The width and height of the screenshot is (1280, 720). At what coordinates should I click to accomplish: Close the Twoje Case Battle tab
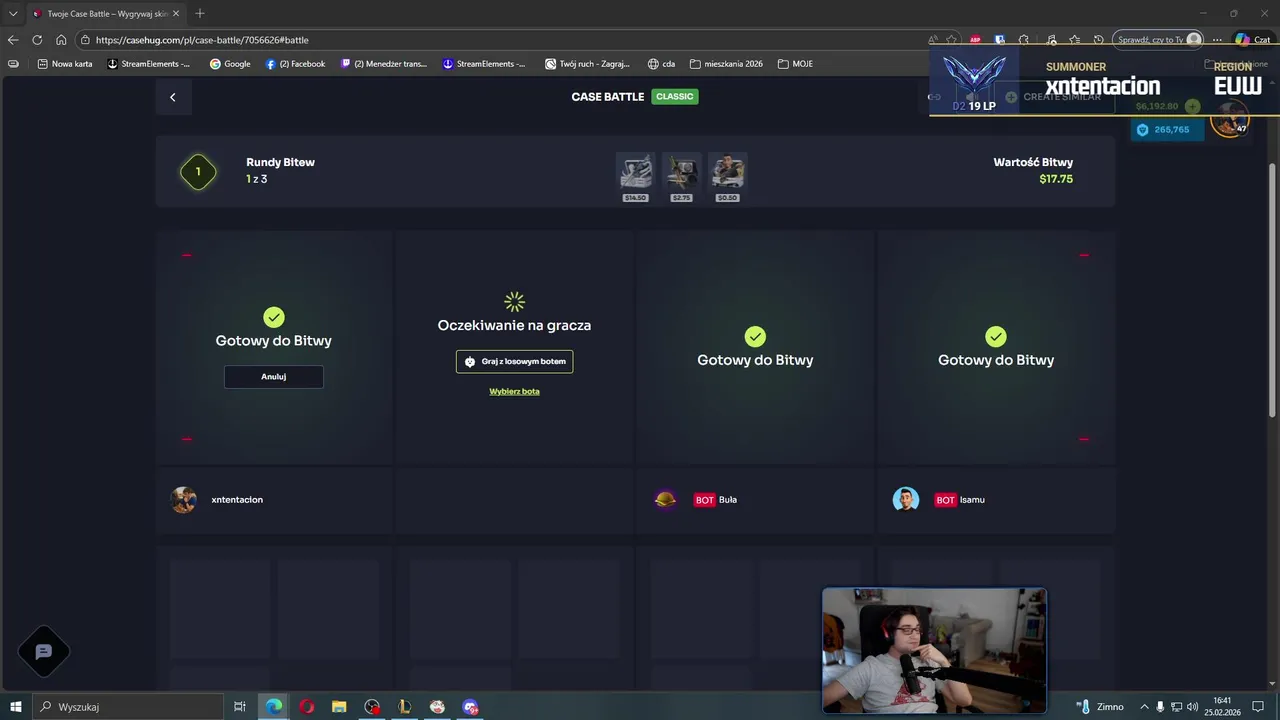coord(176,14)
